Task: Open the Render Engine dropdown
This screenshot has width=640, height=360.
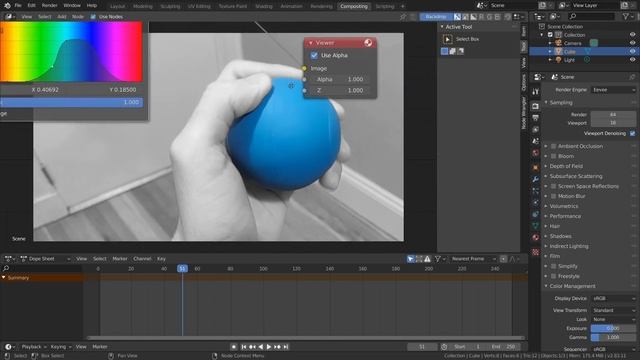Action: (x=613, y=90)
